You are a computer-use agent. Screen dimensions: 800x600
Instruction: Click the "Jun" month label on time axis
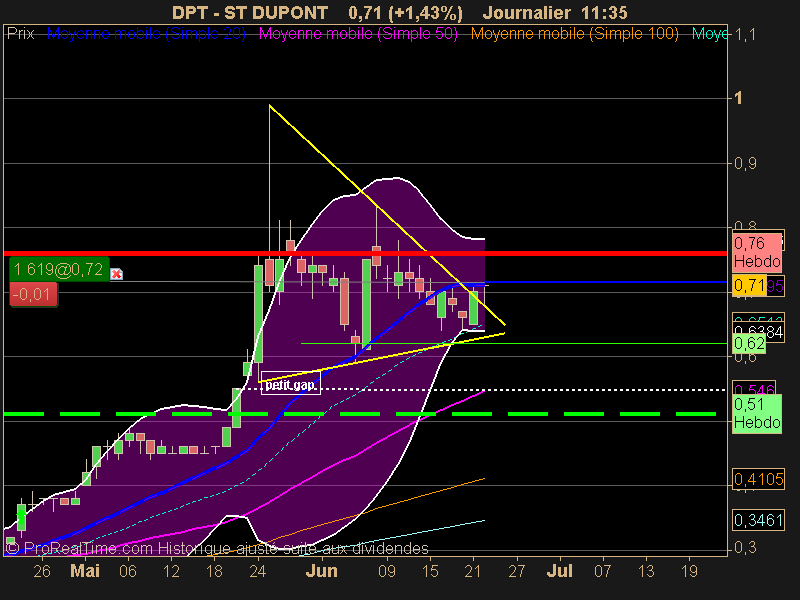pyautogui.click(x=321, y=570)
